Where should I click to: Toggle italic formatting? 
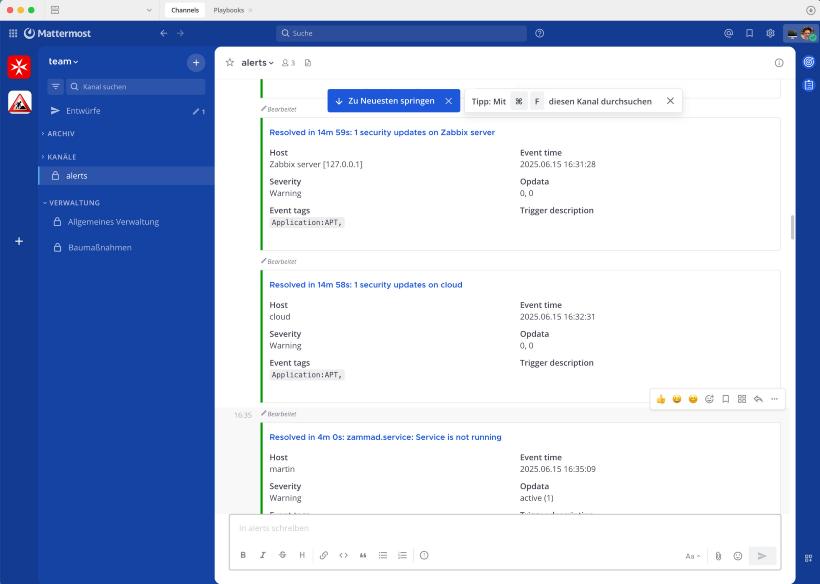pos(263,555)
